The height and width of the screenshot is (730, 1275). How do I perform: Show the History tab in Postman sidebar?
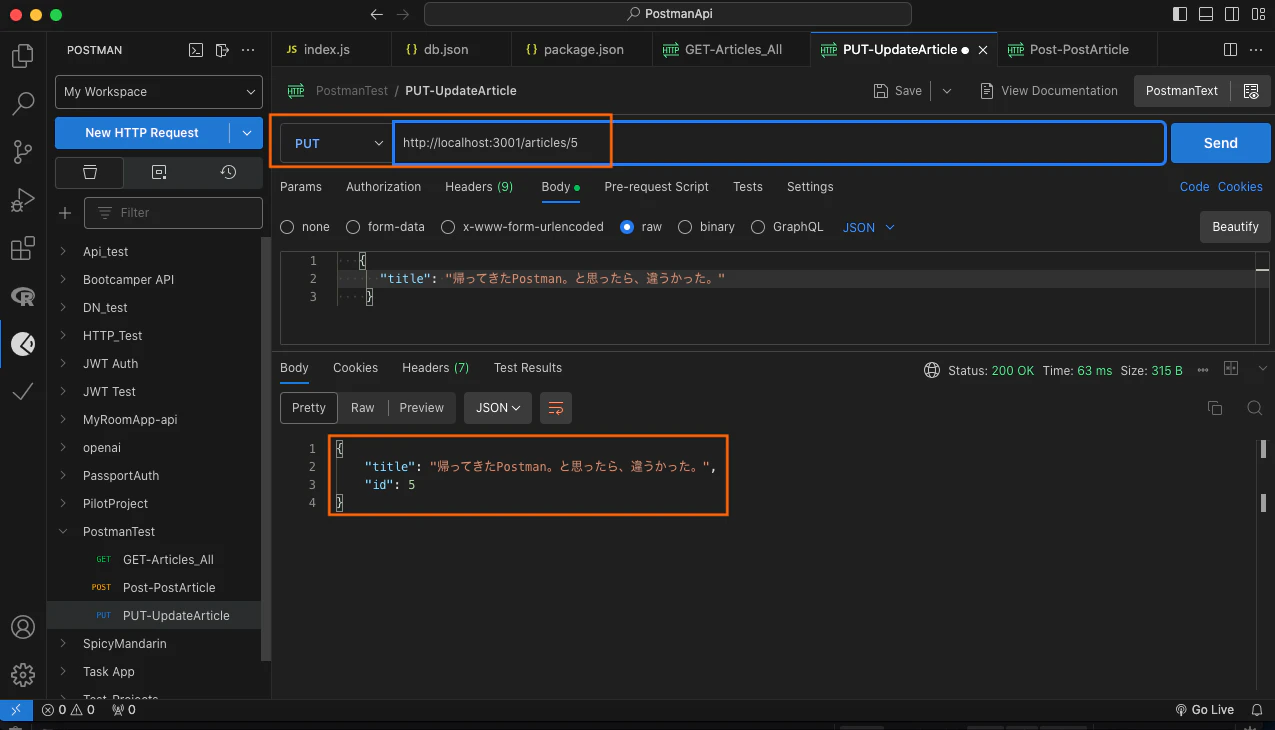(228, 172)
